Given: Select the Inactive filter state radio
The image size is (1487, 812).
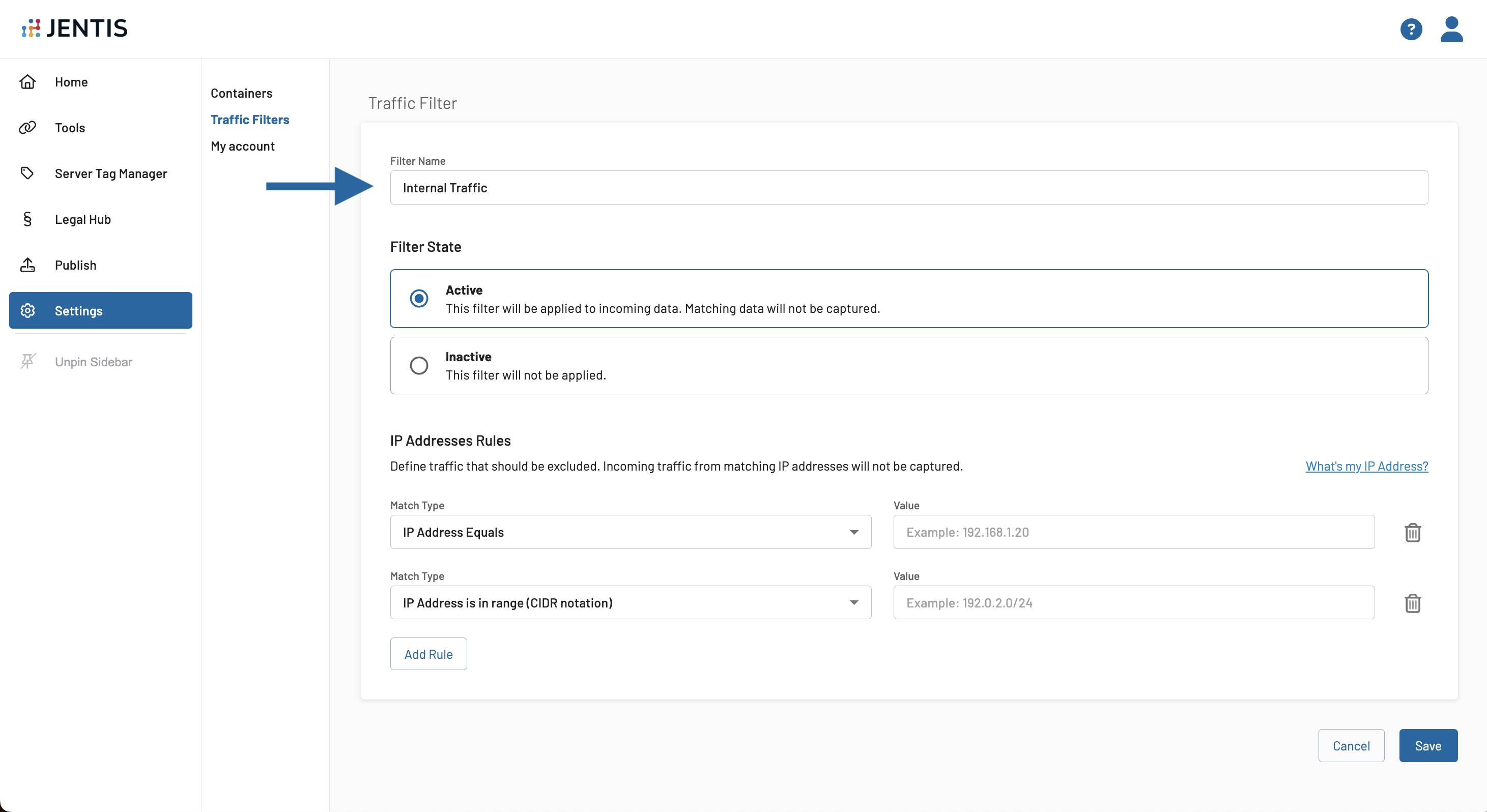Looking at the screenshot, I should pos(418,365).
